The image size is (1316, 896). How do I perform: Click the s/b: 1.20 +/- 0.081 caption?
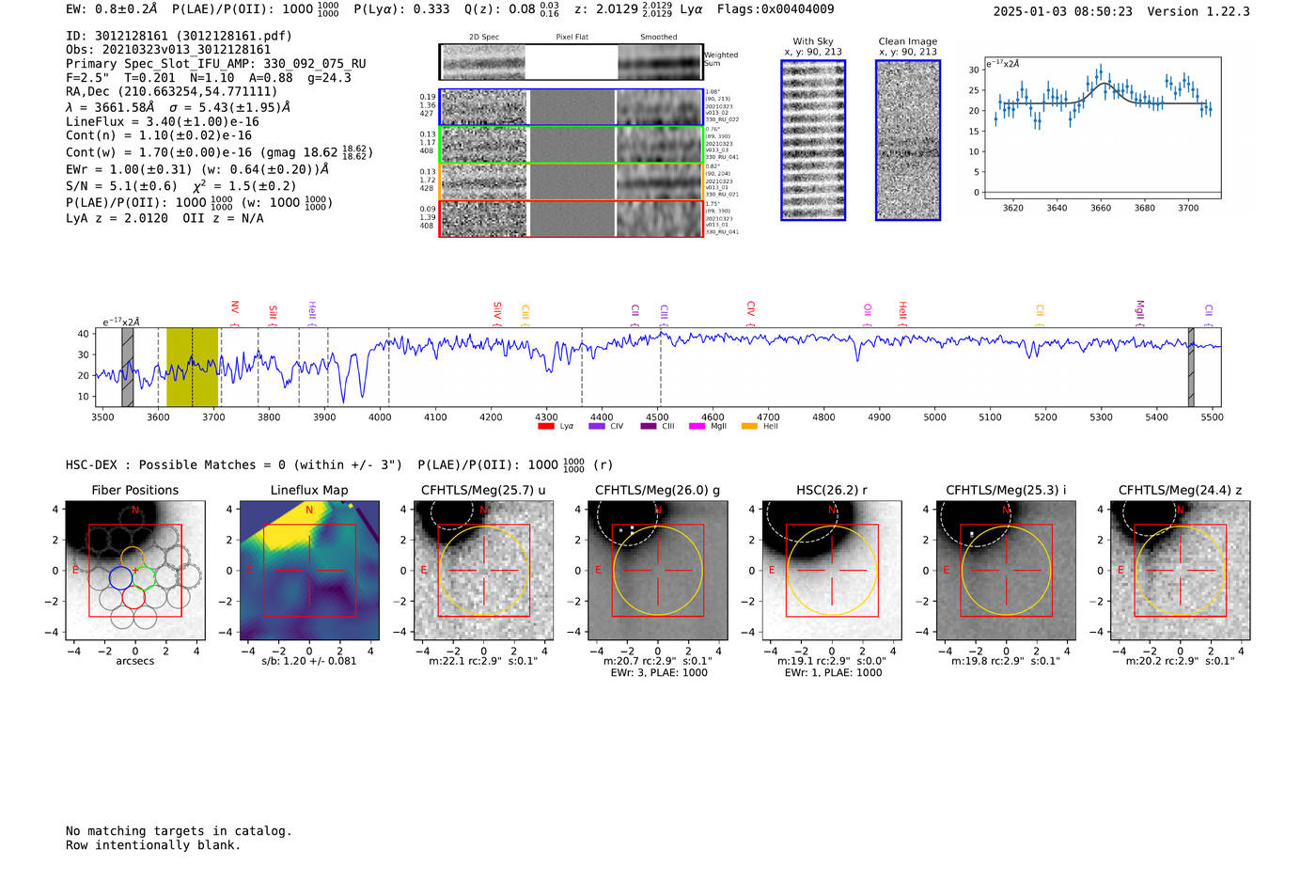[x=309, y=661]
